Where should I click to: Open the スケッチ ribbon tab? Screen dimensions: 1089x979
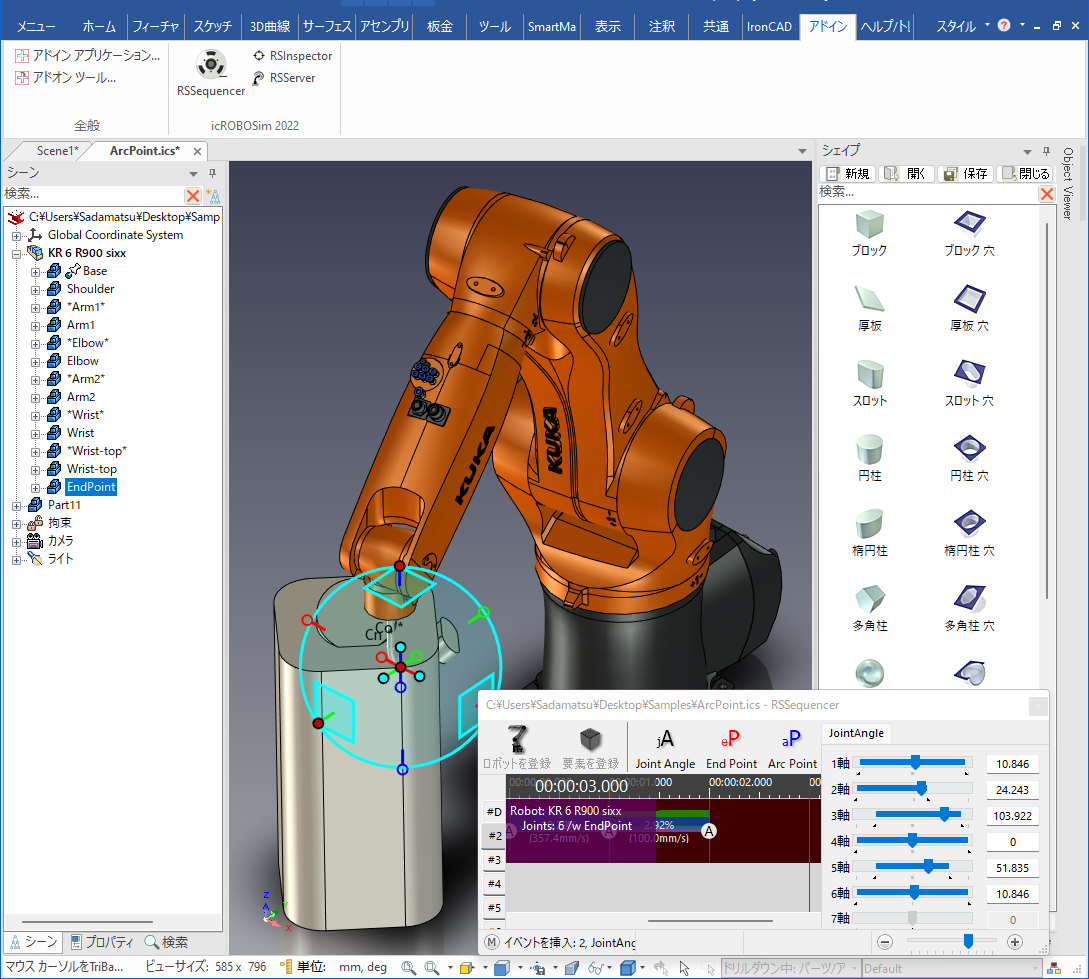pos(212,26)
